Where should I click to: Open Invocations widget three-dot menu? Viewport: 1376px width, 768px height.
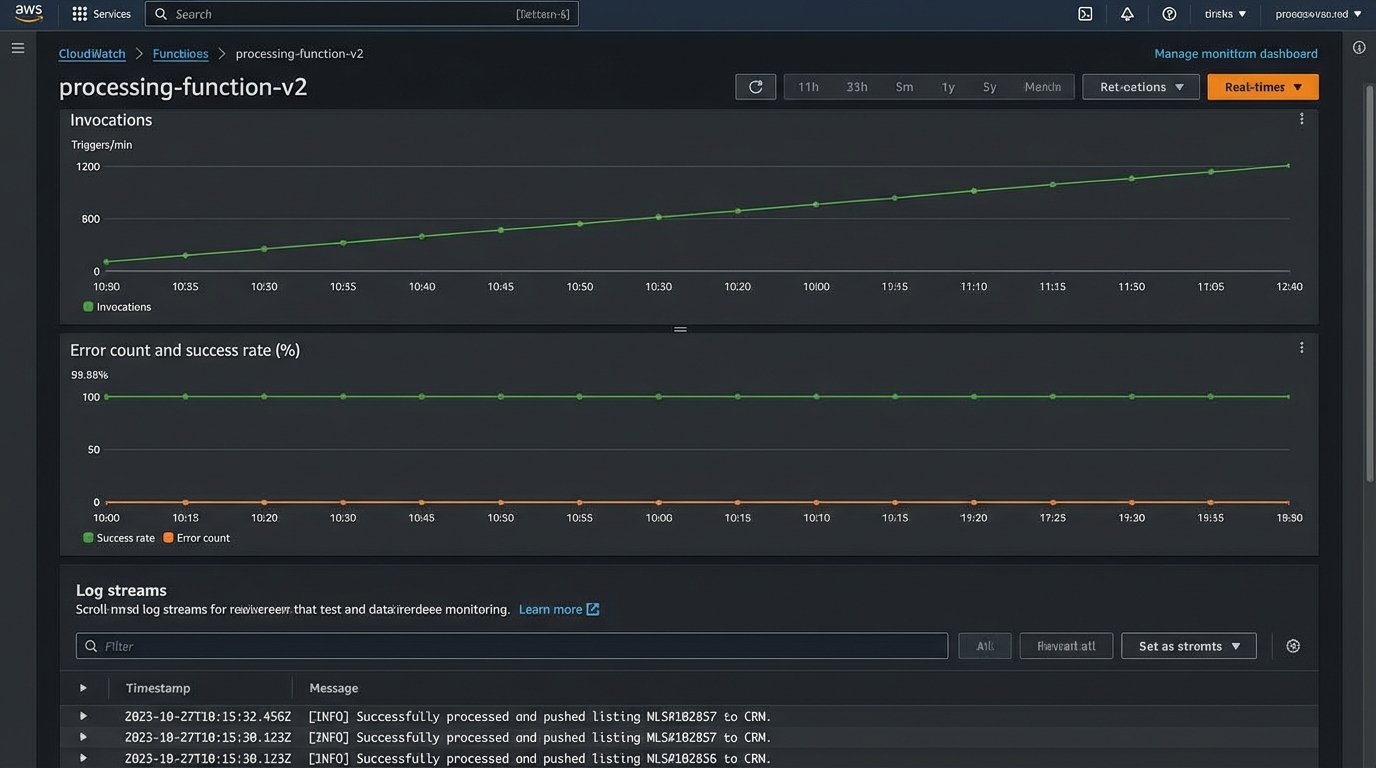click(1301, 119)
